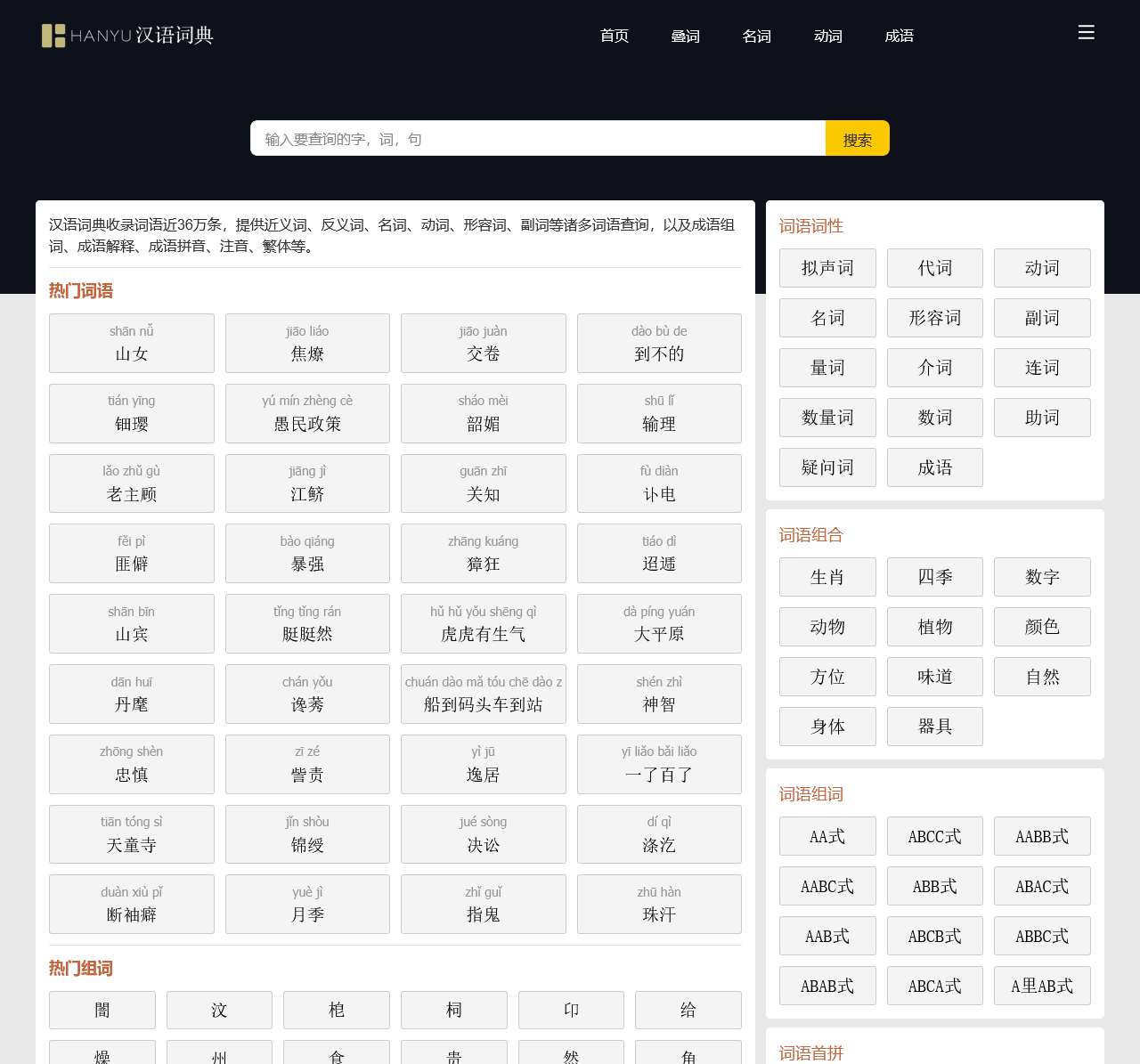Click the search input field
1140x1064 pixels.
(x=538, y=139)
